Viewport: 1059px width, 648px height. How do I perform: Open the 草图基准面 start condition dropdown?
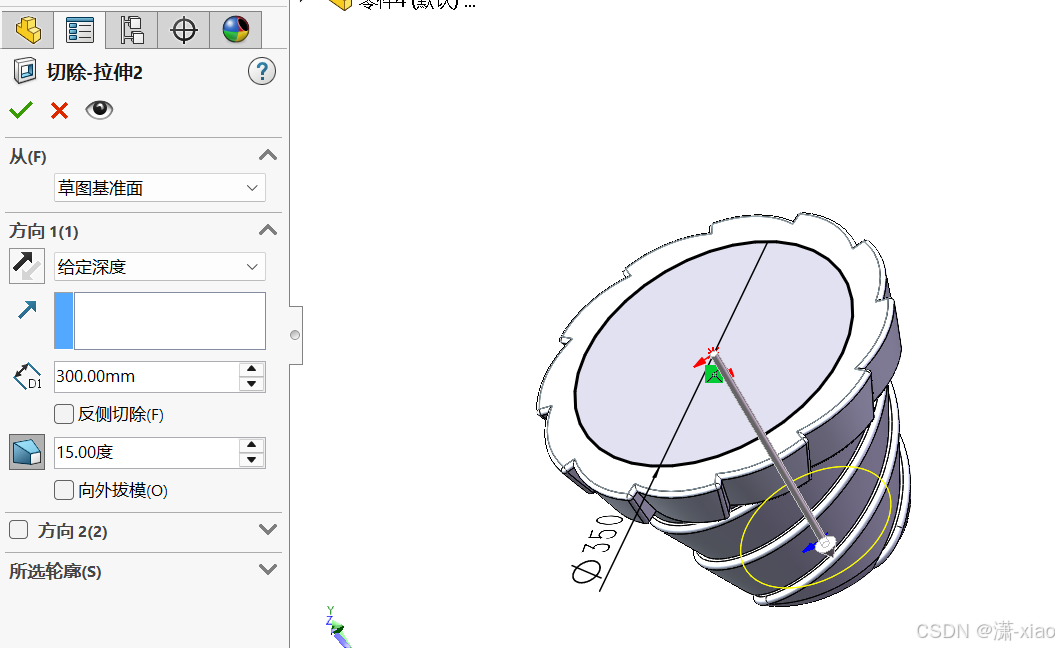click(159, 188)
